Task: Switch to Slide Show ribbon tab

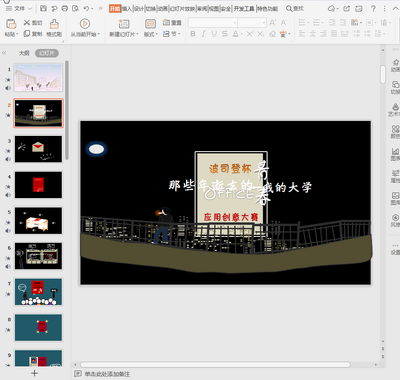Action: pos(182,9)
